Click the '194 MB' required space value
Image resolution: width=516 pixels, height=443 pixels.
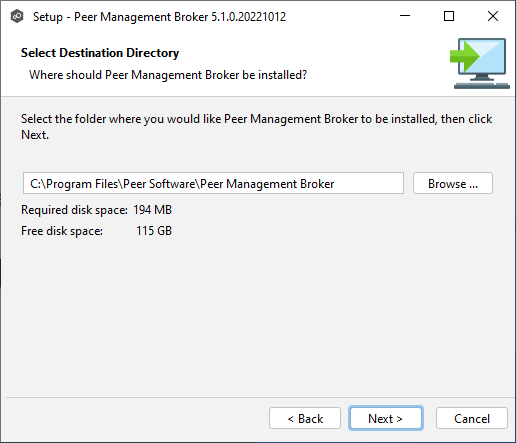point(153,210)
